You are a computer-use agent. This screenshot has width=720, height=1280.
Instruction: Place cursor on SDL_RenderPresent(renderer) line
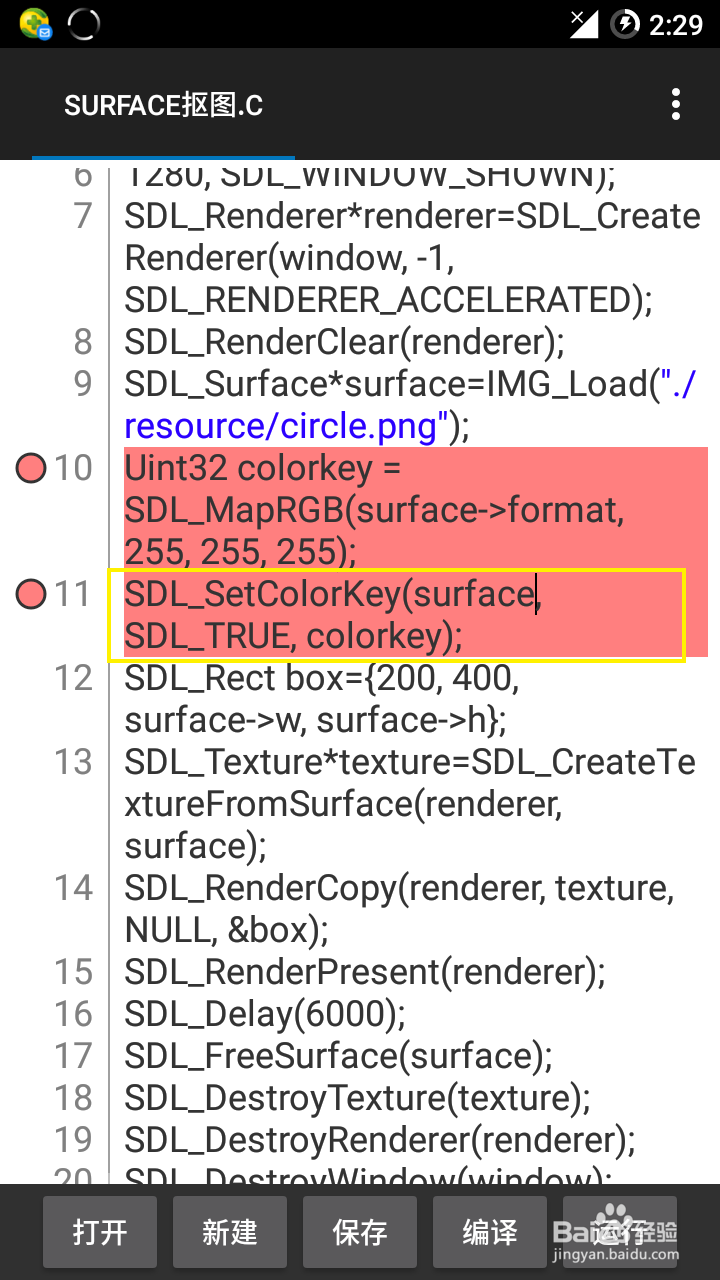tap(365, 972)
